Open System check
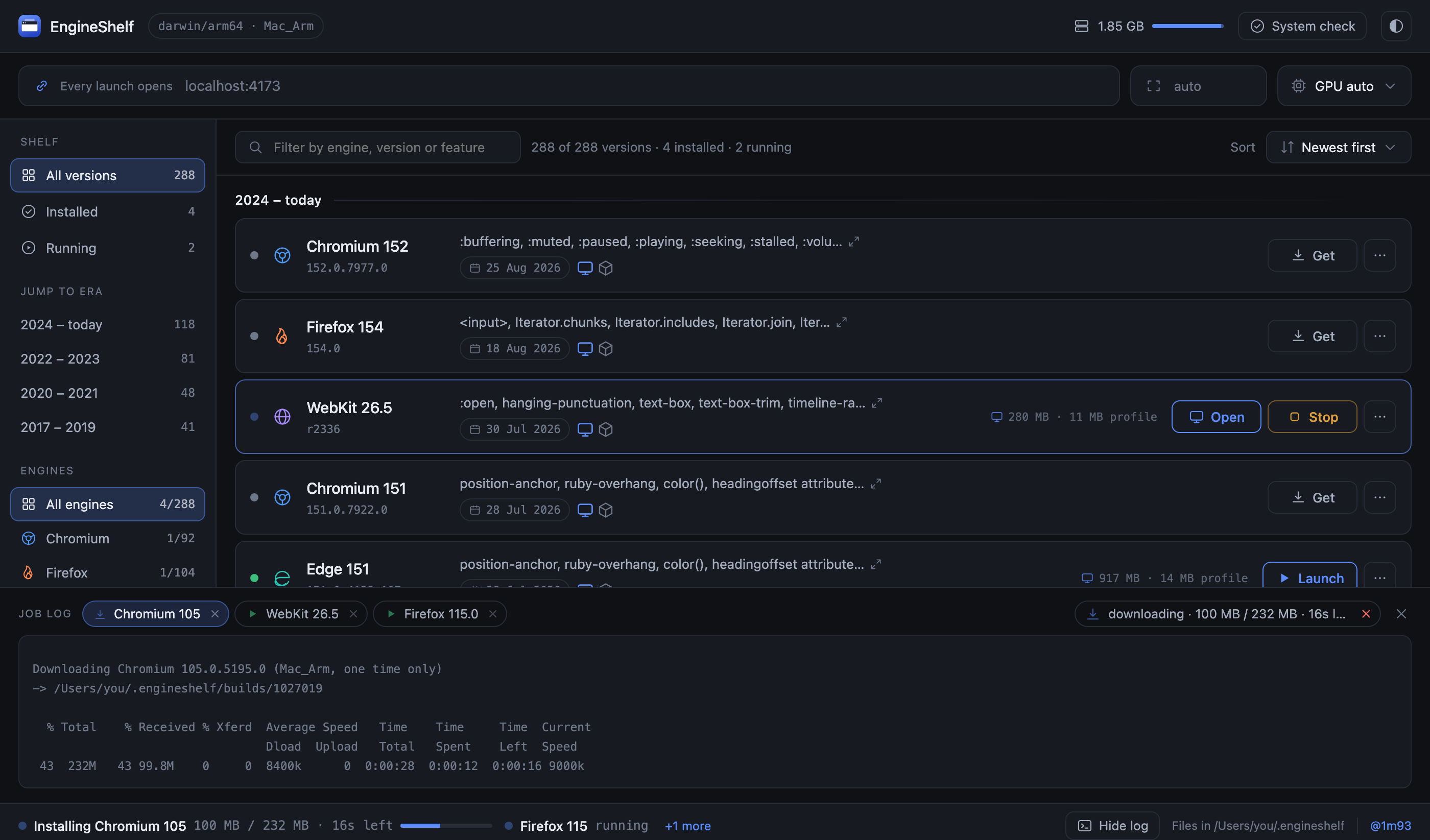 pos(1302,26)
